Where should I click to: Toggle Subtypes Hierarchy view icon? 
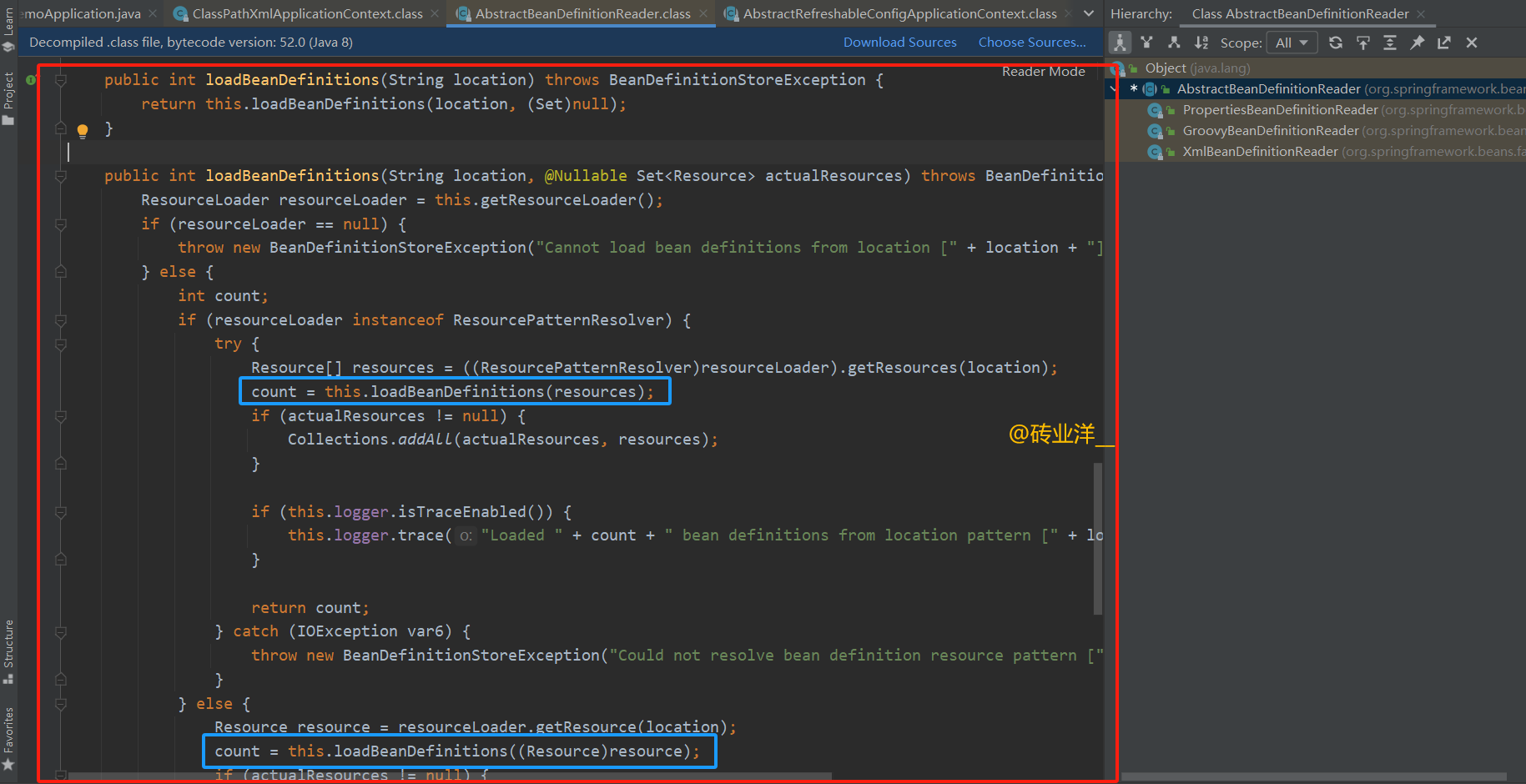click(1174, 43)
